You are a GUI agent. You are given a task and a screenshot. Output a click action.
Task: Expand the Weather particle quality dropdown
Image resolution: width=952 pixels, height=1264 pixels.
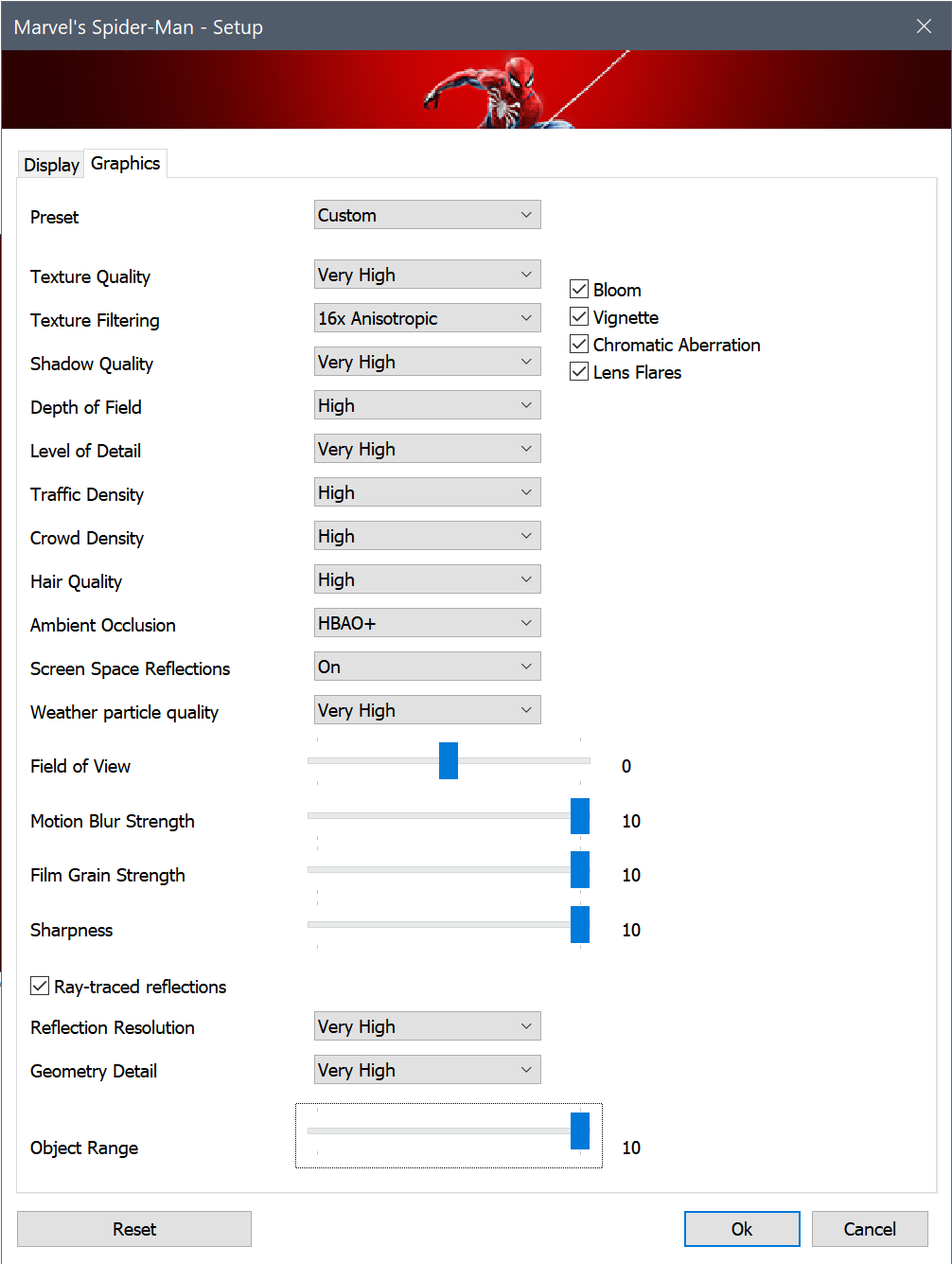tap(428, 710)
